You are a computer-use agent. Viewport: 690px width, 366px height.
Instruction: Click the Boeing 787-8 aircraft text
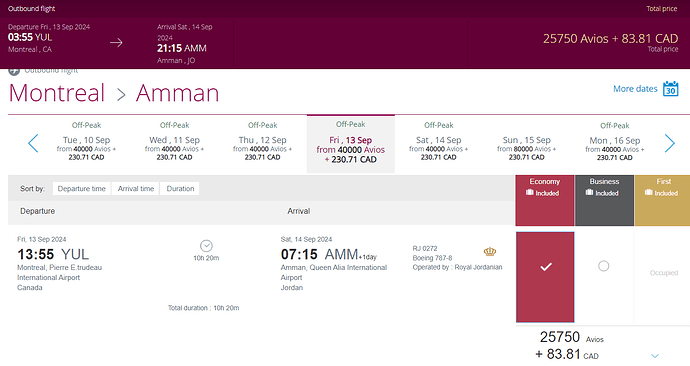[x=432, y=258]
